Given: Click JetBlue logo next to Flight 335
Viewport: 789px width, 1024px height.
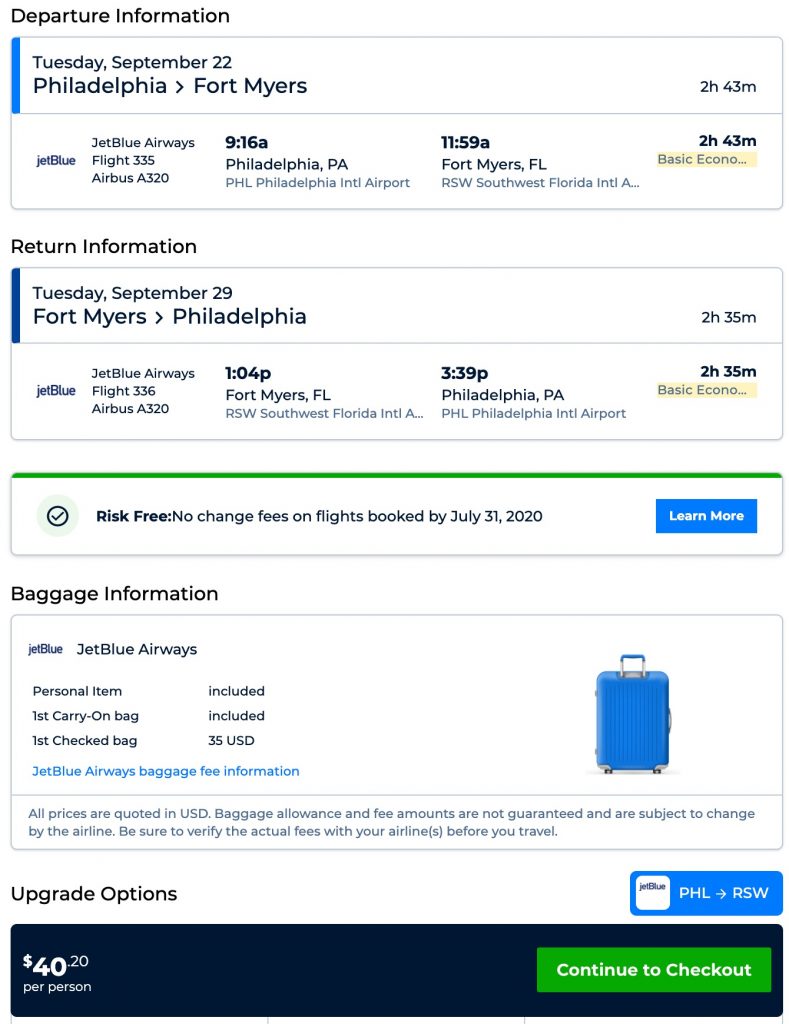Looking at the screenshot, I should coord(56,161).
